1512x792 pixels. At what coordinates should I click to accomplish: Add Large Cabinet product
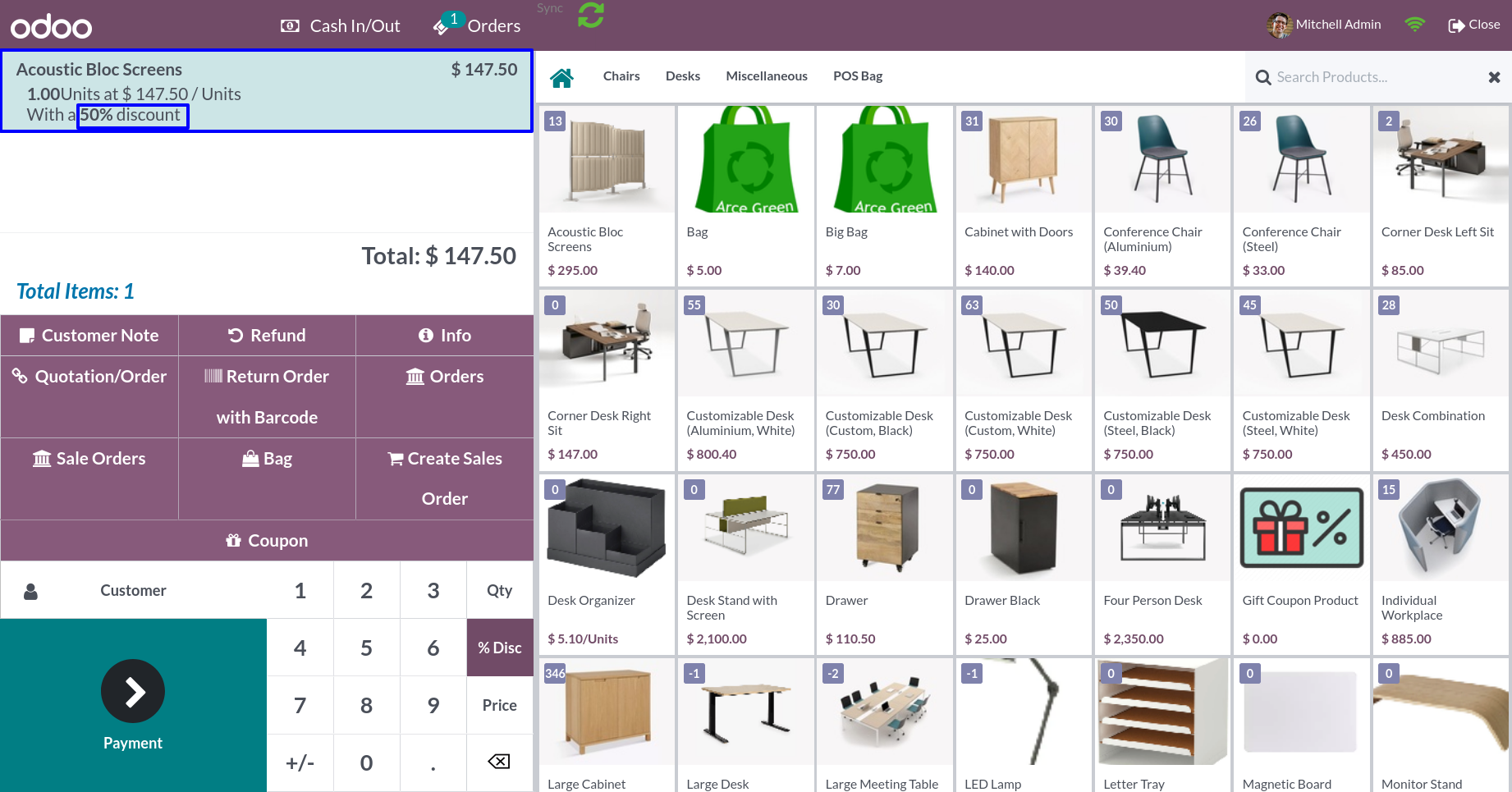[607, 725]
